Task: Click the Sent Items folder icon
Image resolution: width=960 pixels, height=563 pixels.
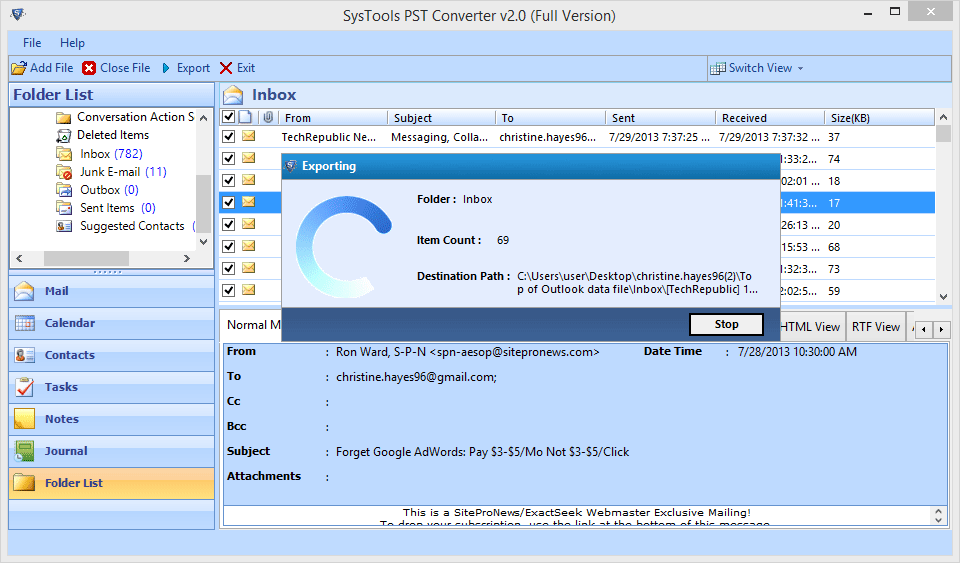Action: pyautogui.click(x=64, y=208)
